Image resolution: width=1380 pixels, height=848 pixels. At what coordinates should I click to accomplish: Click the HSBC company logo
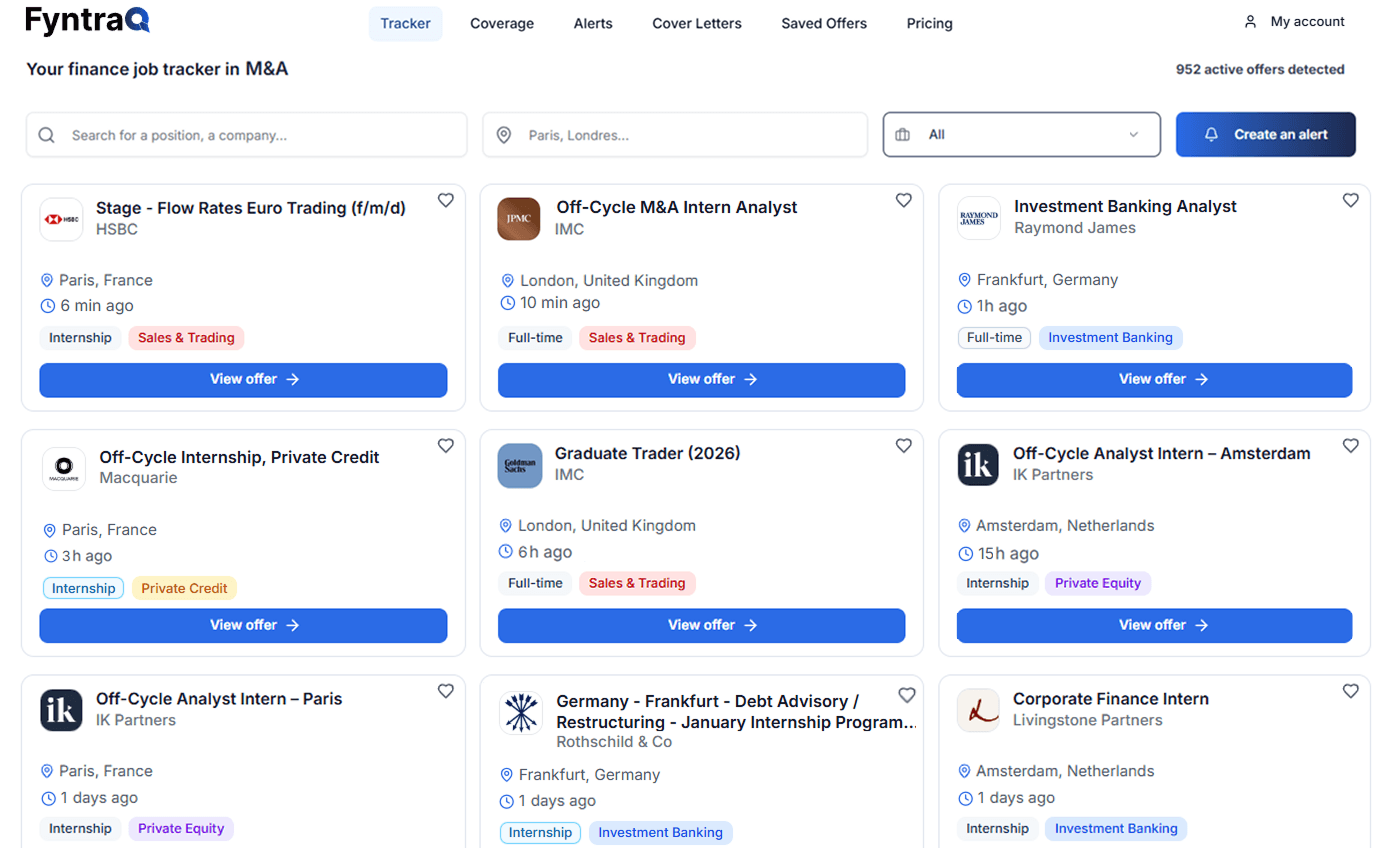coord(61,219)
